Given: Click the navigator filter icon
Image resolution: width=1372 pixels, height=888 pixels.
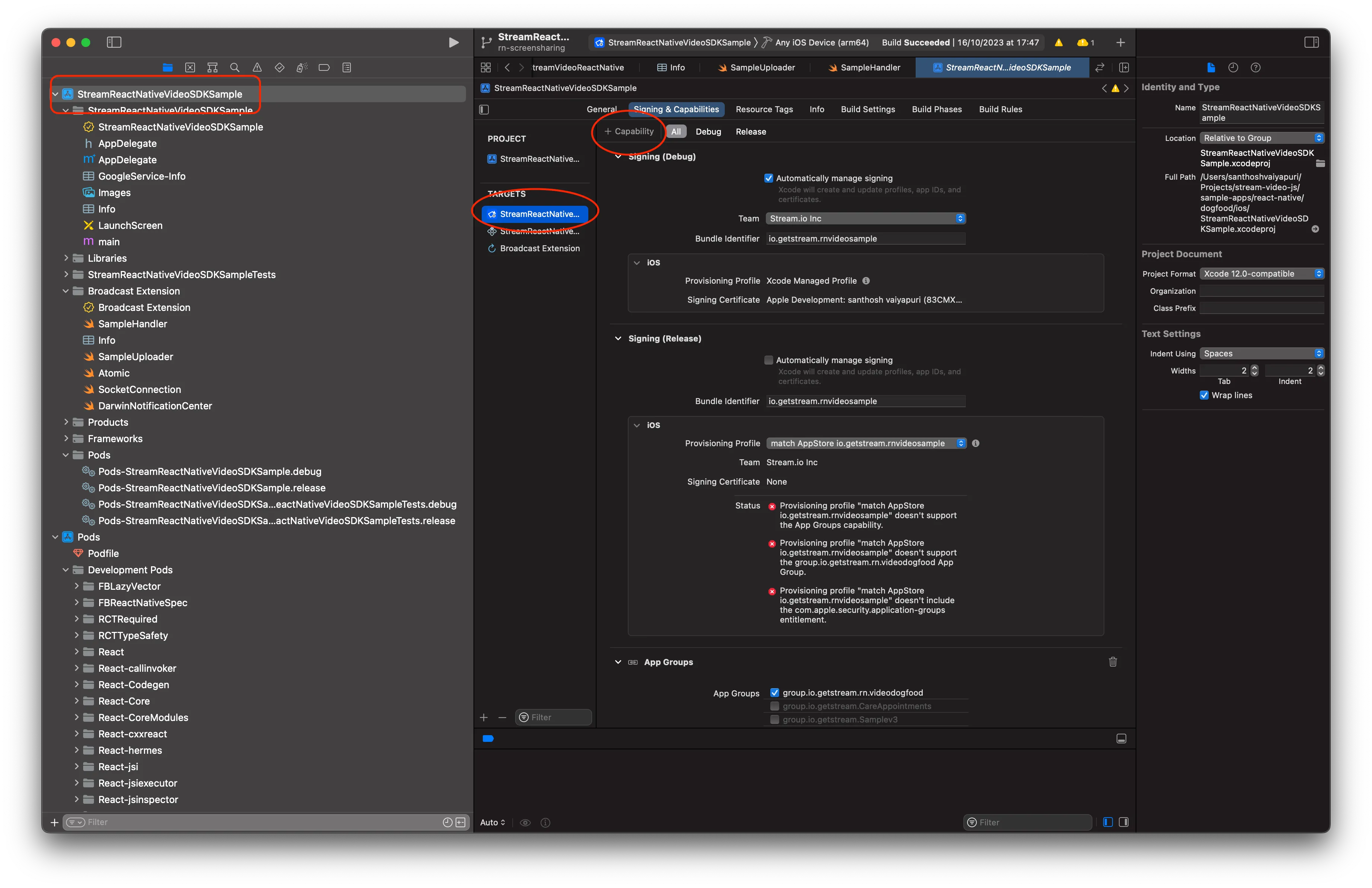Looking at the screenshot, I should pyautogui.click(x=78, y=822).
